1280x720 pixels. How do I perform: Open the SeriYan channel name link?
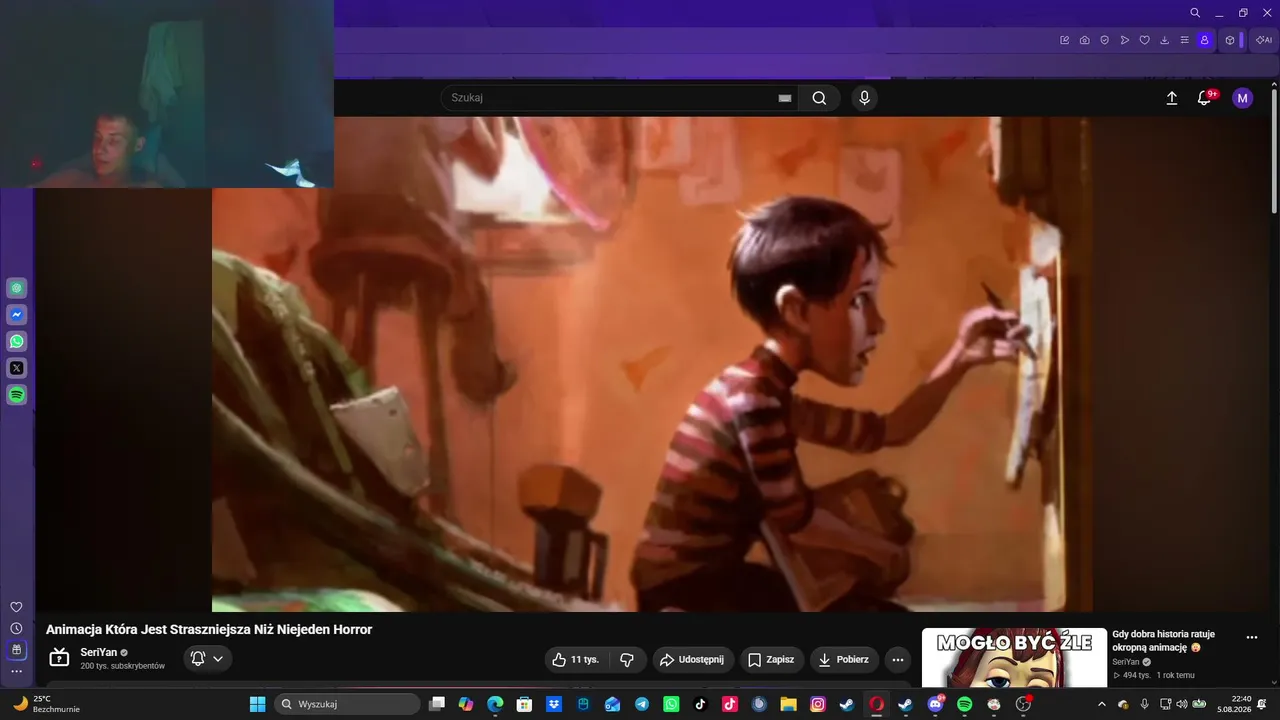tap(98, 652)
